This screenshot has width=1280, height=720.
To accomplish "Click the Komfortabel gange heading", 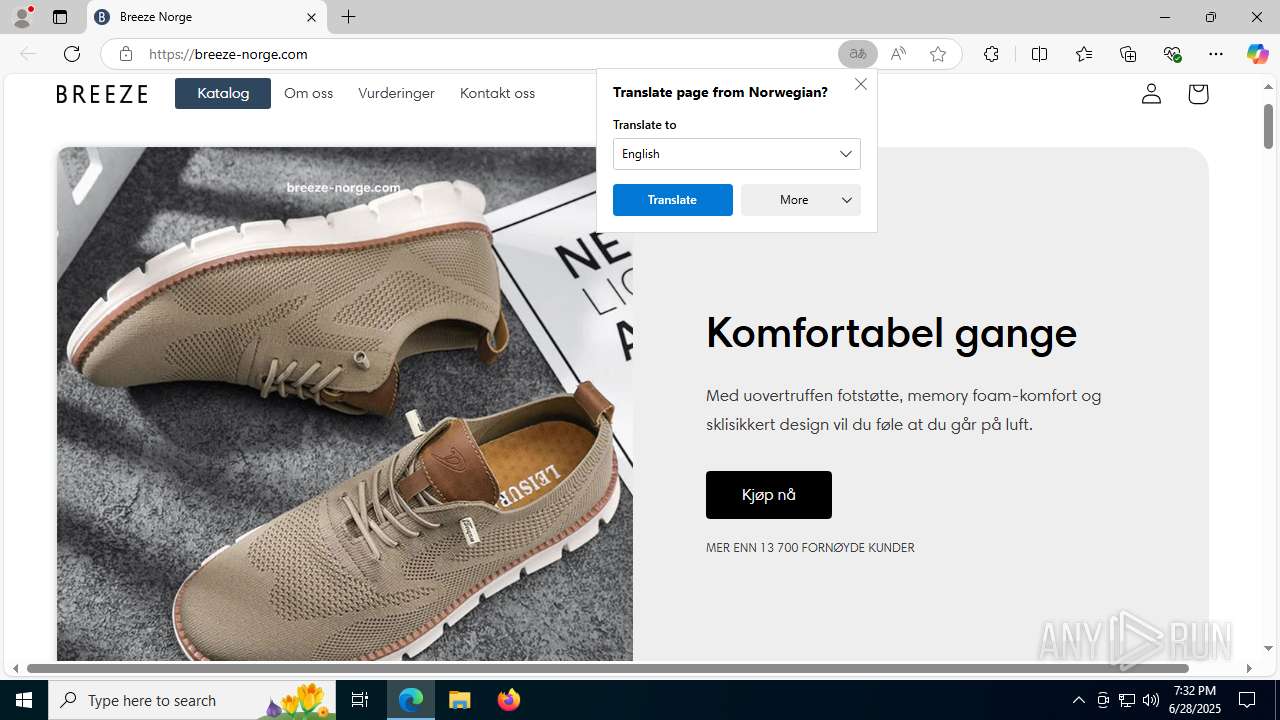I will [891, 333].
